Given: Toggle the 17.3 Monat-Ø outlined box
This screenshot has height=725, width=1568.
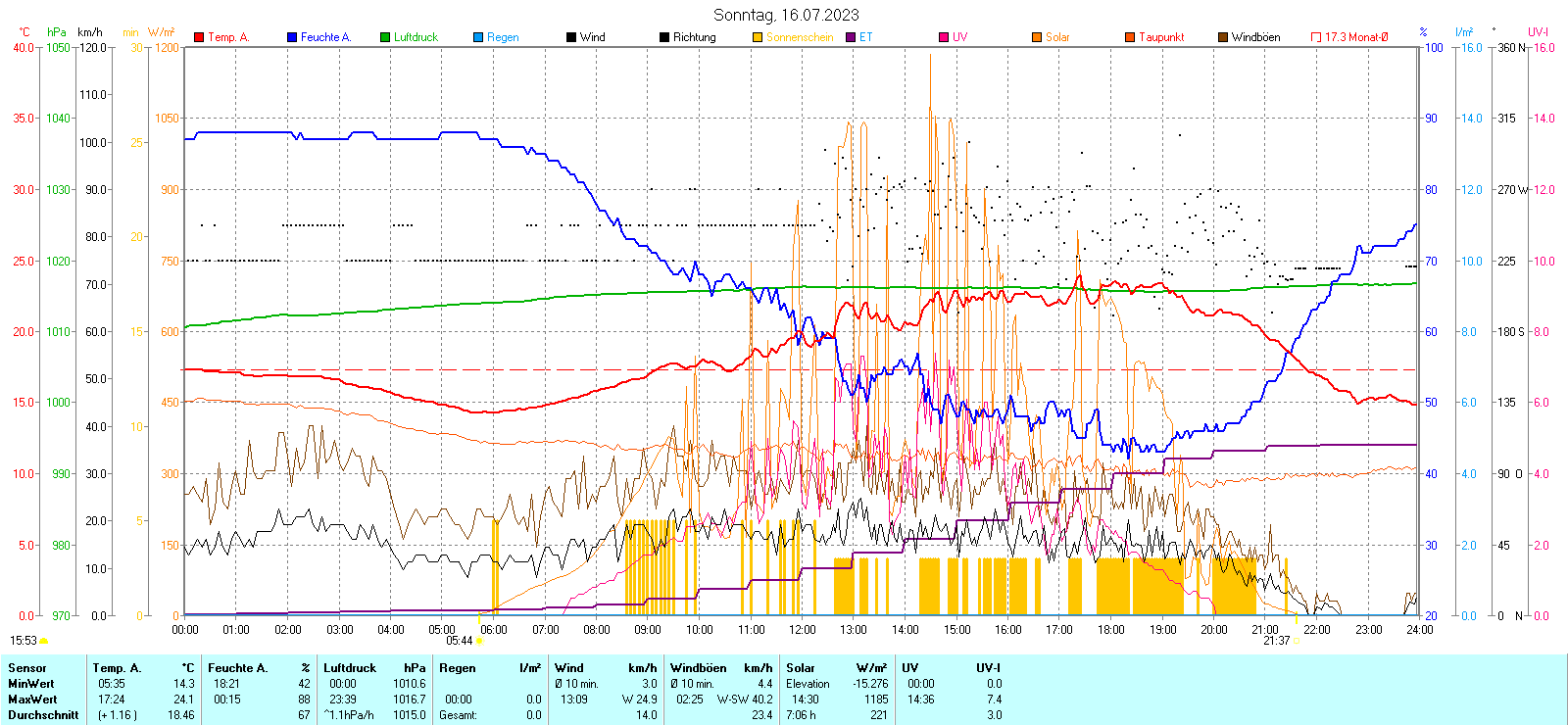Looking at the screenshot, I should pyautogui.click(x=1316, y=37).
